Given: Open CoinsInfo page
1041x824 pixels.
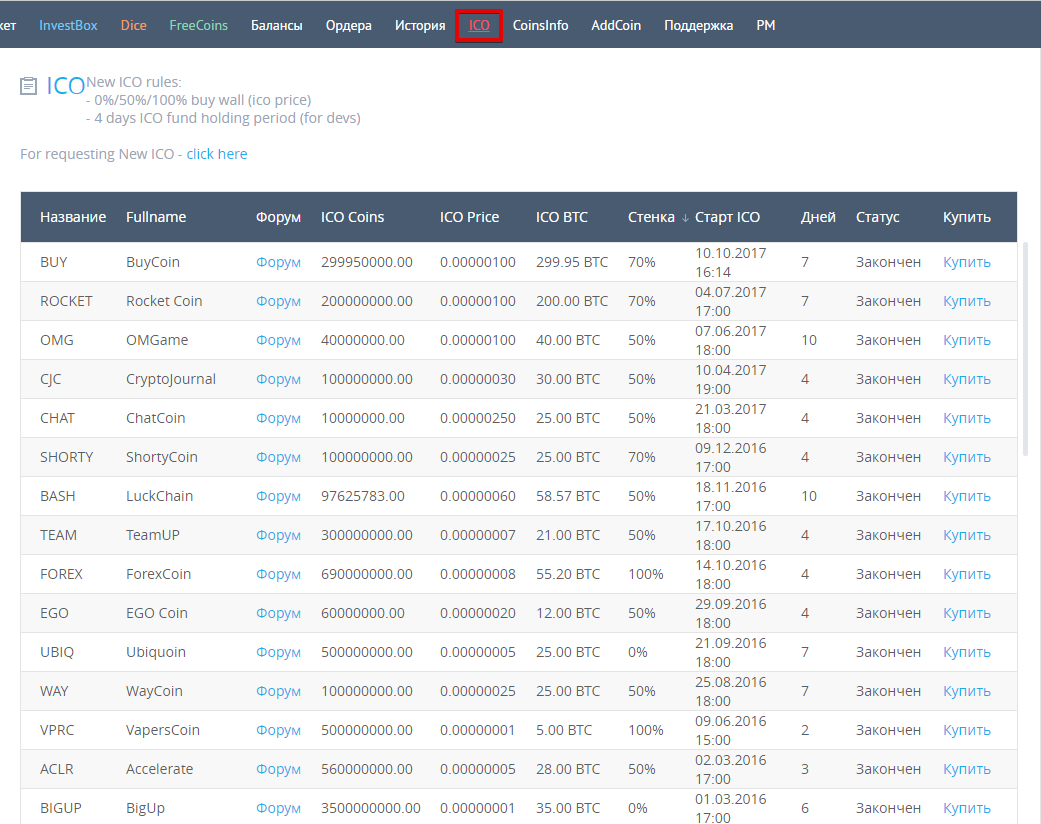Looking at the screenshot, I should coord(540,25).
